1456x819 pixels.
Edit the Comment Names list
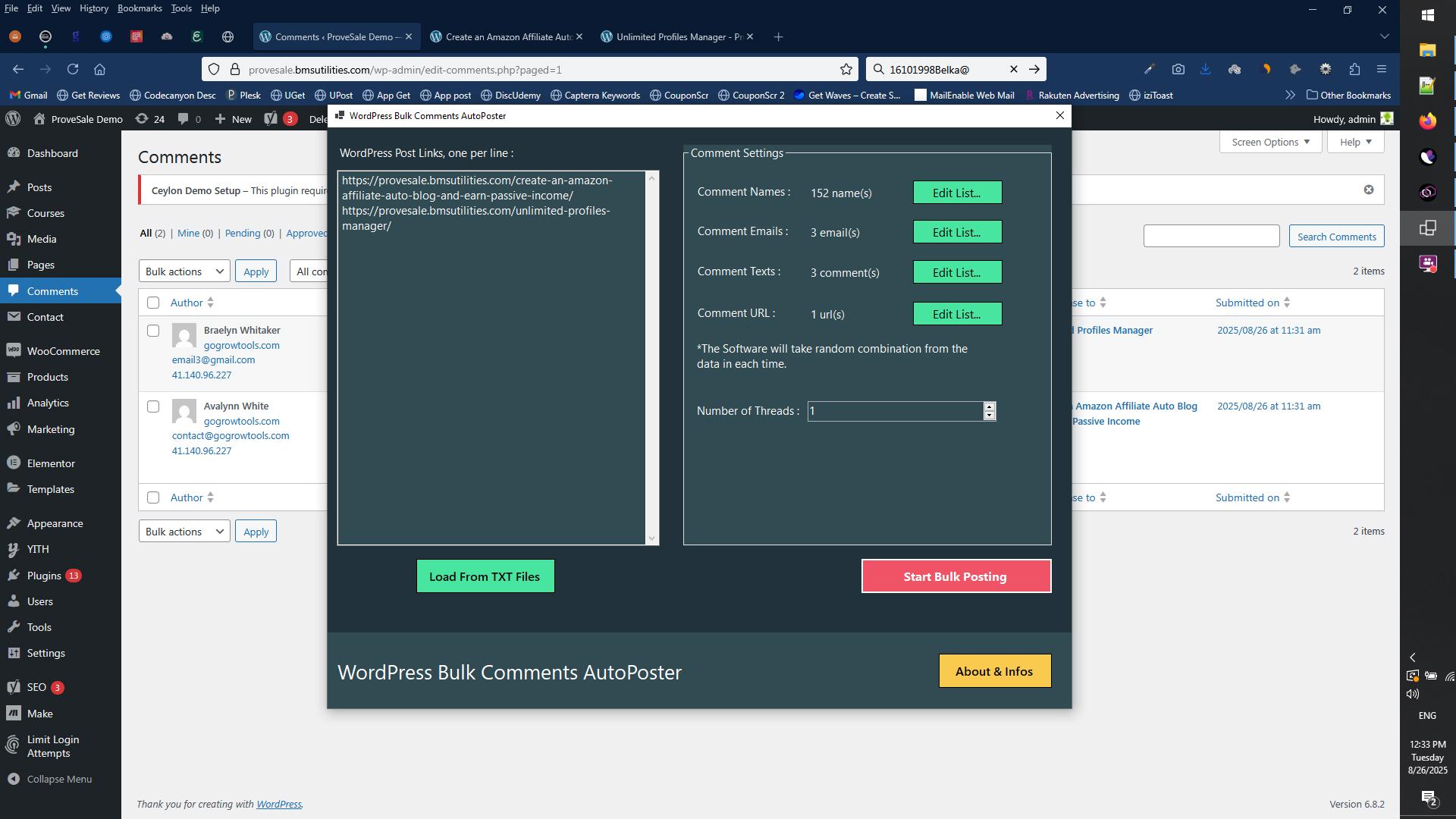(957, 193)
